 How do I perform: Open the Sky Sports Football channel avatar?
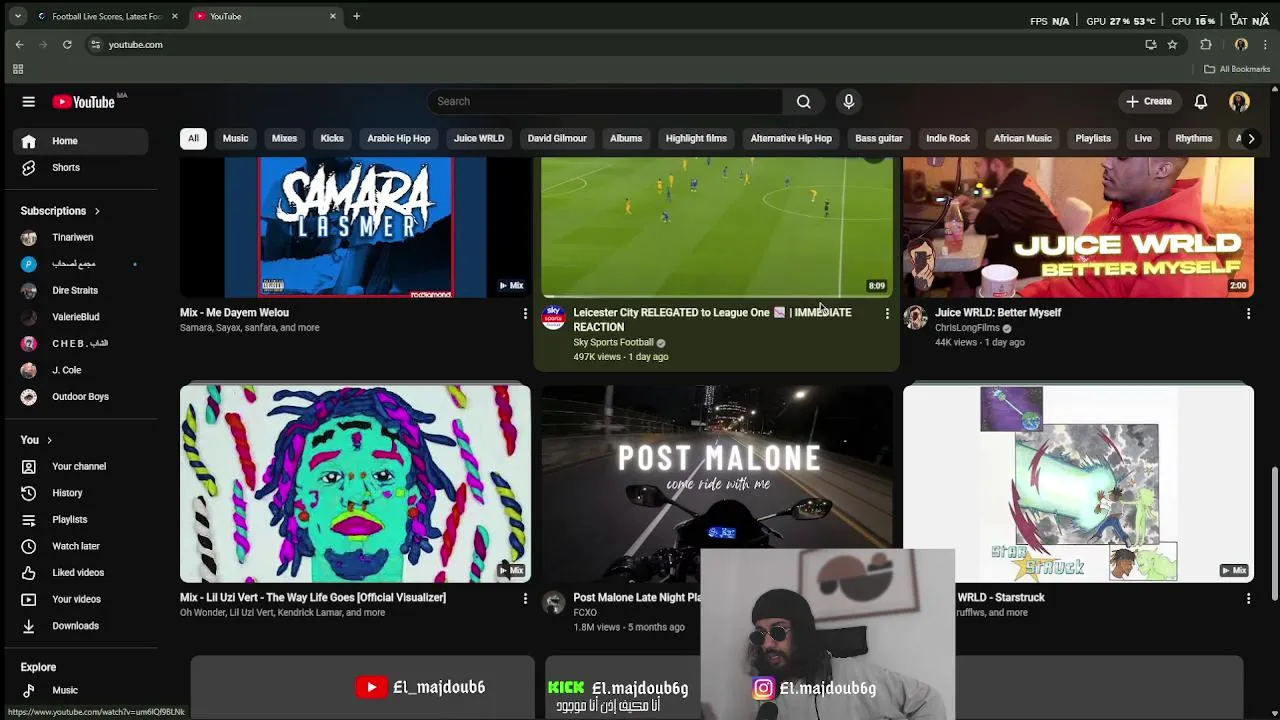pyautogui.click(x=553, y=317)
